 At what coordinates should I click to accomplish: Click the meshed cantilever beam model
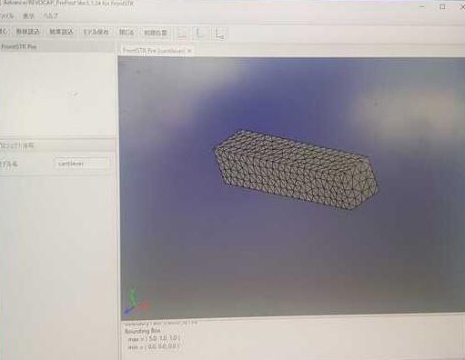tap(295, 170)
